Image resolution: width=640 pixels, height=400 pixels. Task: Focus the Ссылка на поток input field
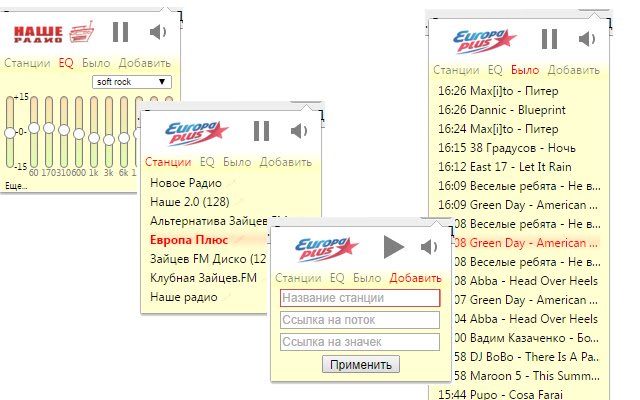point(360,320)
